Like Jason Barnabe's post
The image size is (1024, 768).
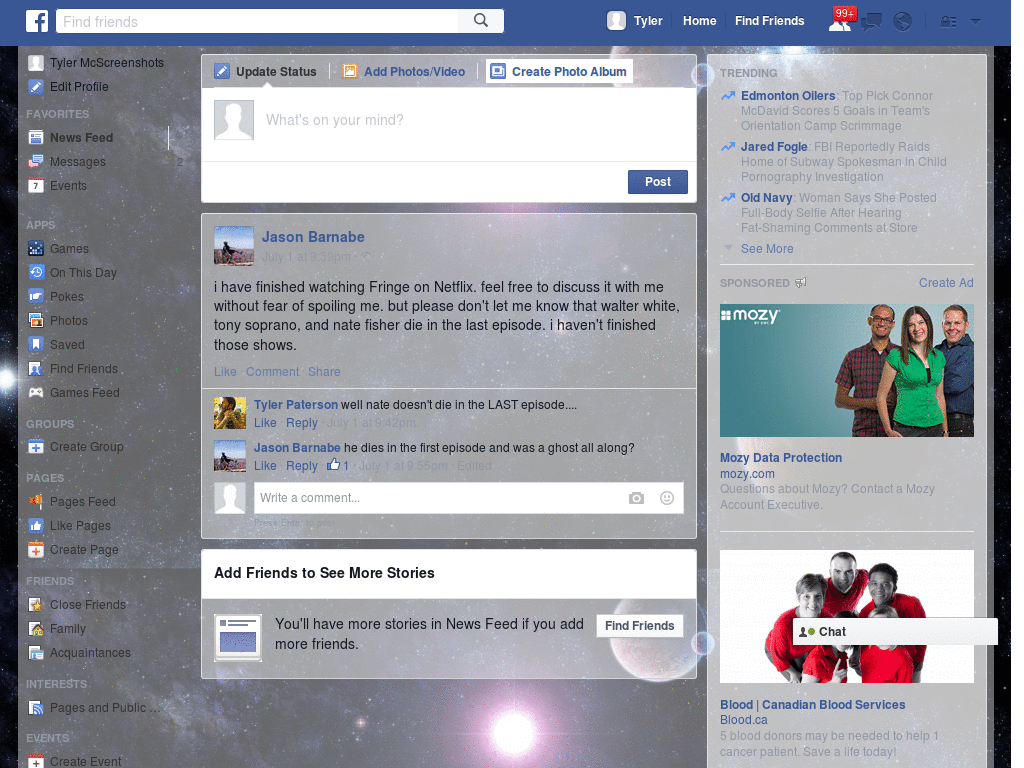225,372
